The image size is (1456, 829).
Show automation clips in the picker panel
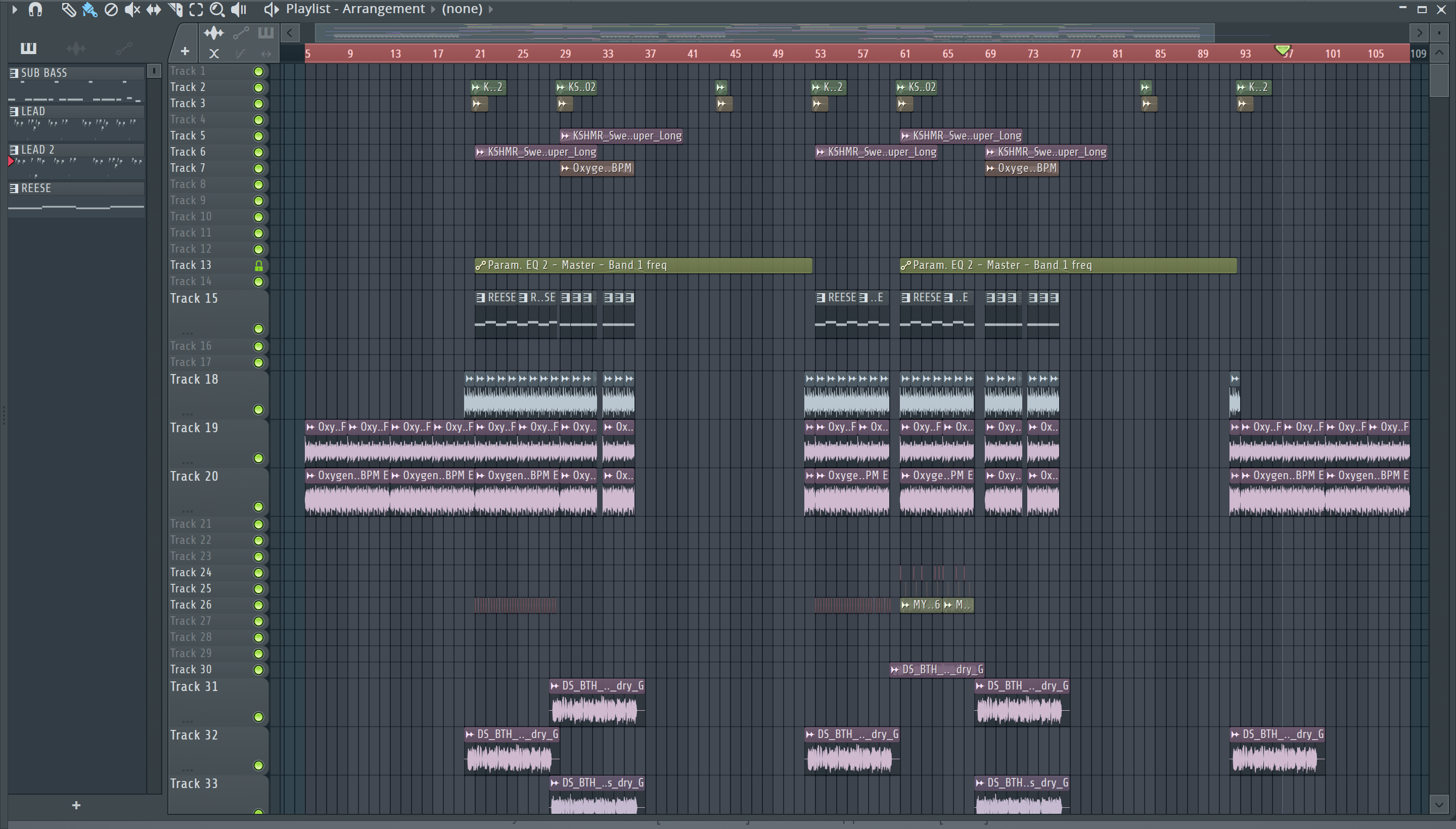[123, 49]
